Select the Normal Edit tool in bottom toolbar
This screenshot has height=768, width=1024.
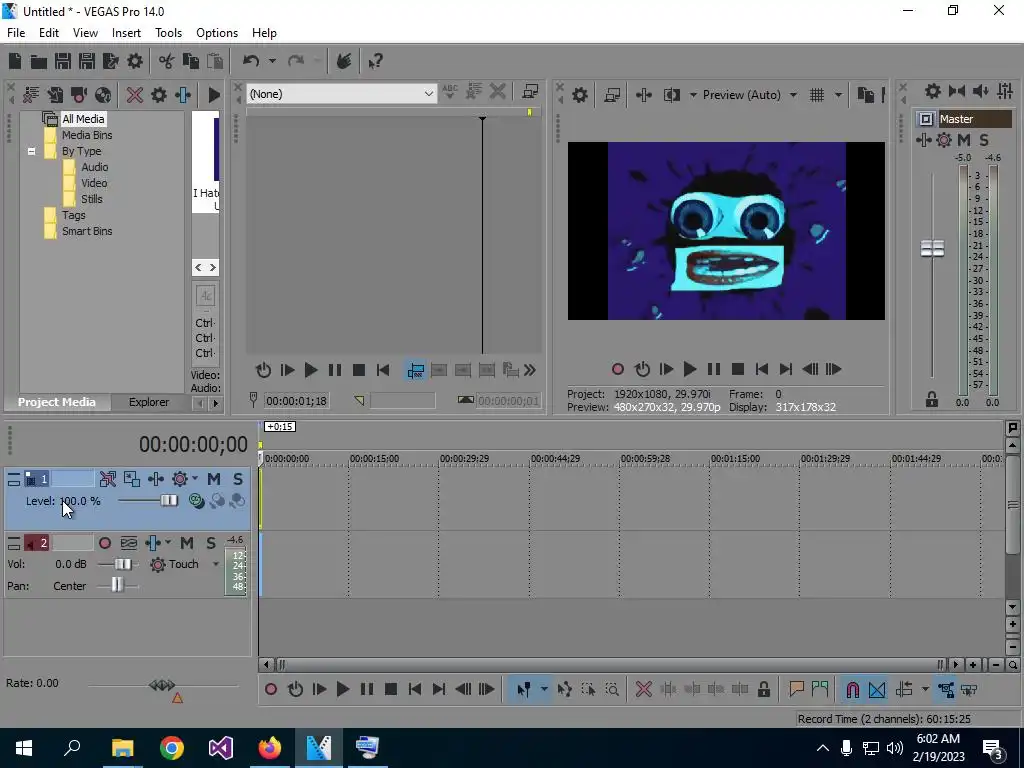click(524, 689)
